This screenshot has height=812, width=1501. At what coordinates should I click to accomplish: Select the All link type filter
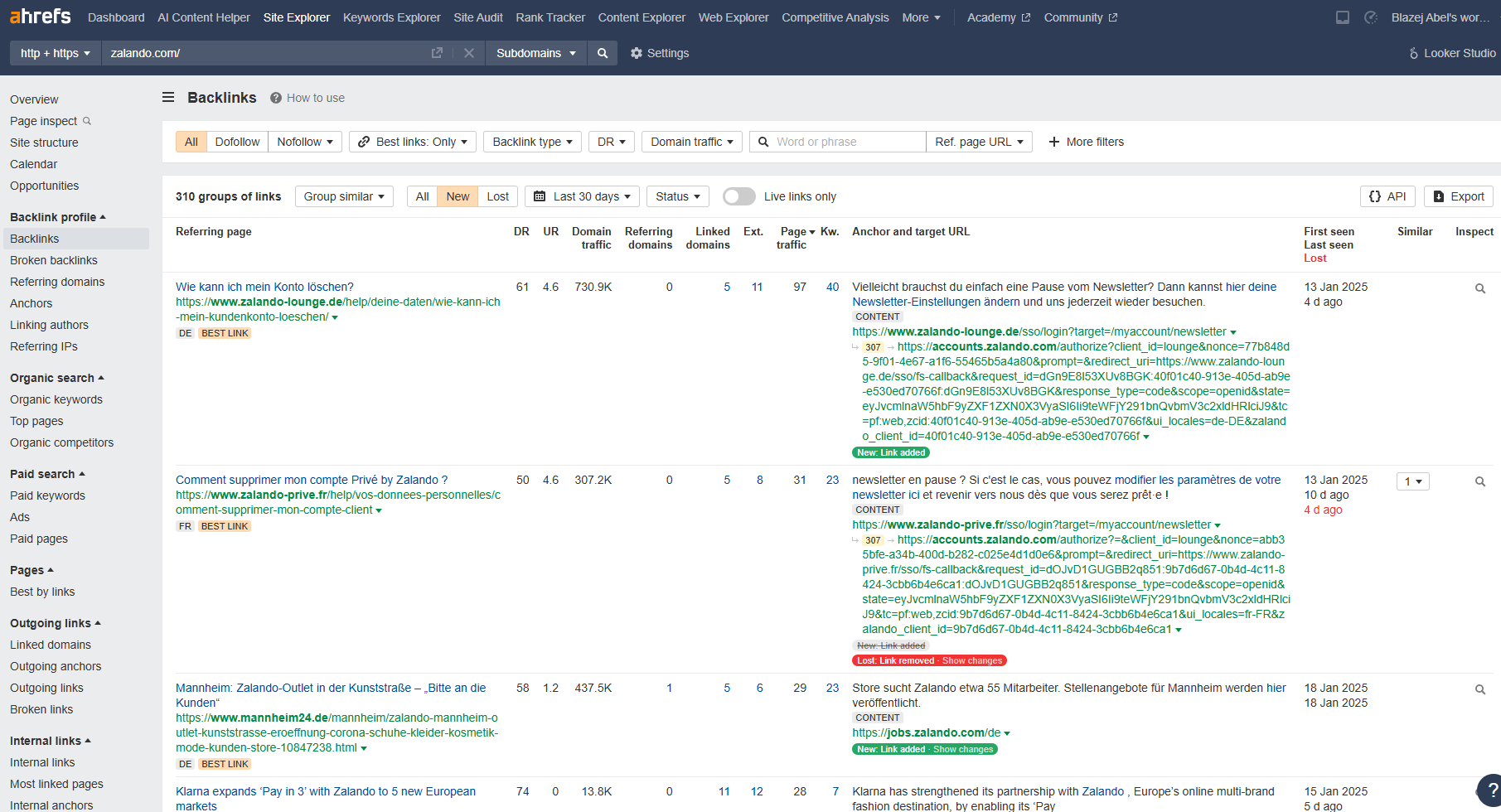pos(191,142)
